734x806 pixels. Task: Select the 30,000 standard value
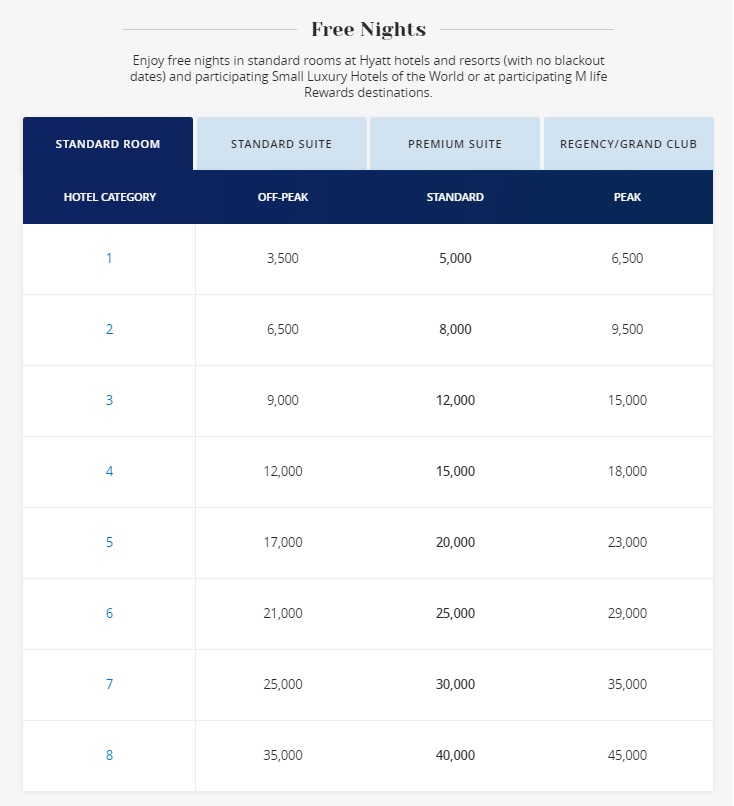(455, 684)
